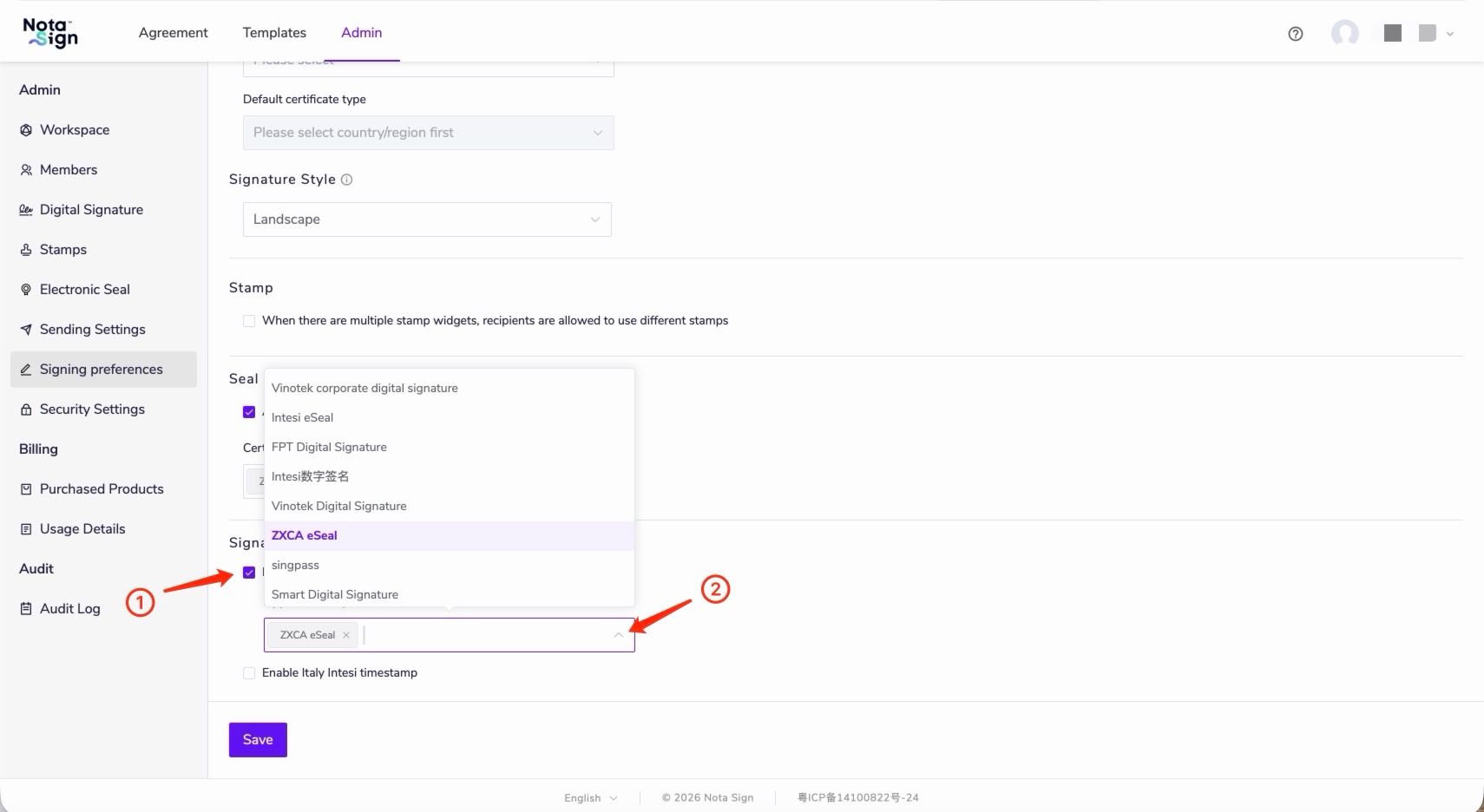Choose Vinotek Digital Signature from the list
This screenshot has width=1484, height=812.
coord(450,506)
